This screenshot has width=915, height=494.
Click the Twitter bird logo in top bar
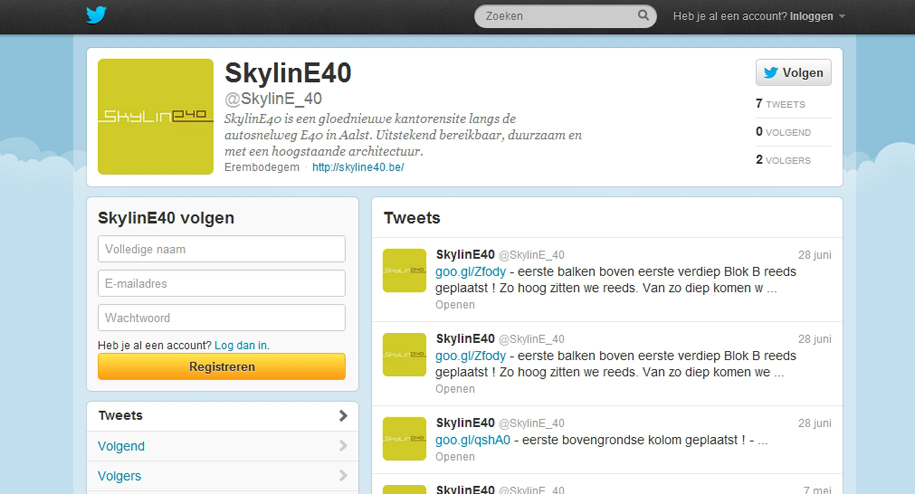96,15
